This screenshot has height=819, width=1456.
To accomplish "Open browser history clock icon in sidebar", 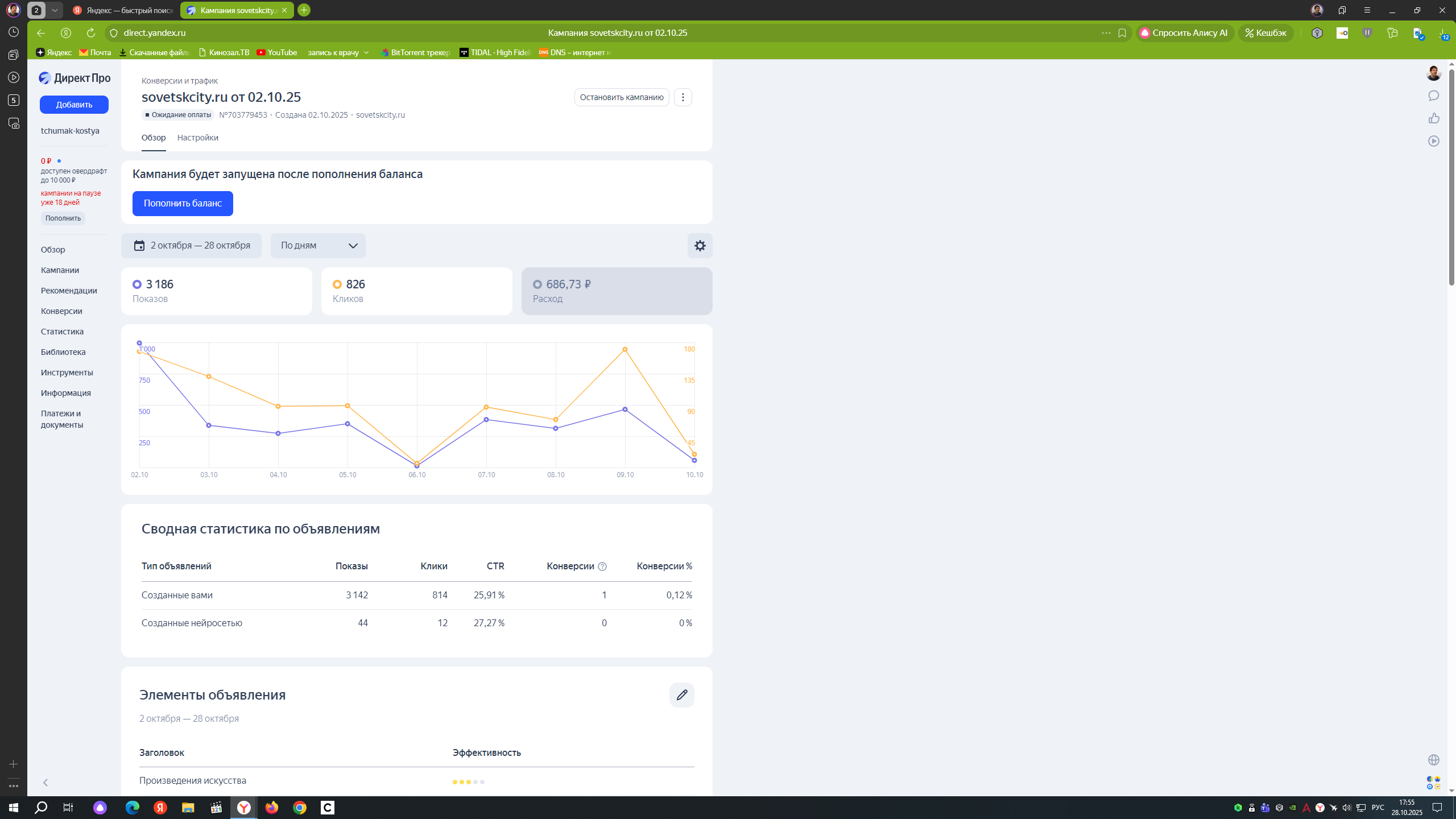I will tap(14, 32).
